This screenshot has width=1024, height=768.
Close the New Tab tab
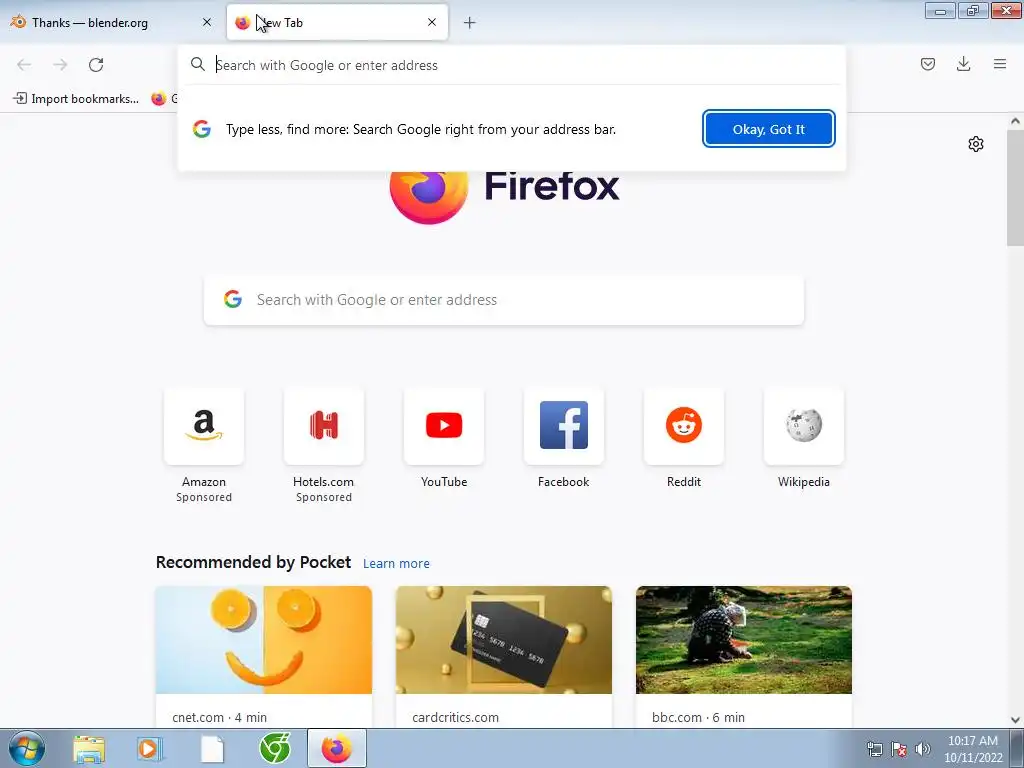point(432,22)
